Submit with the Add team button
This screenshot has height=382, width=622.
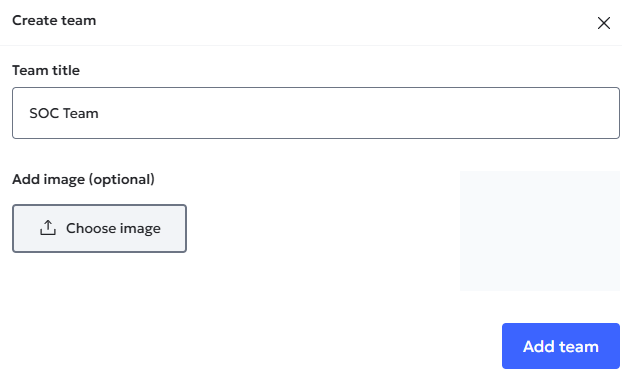click(x=561, y=346)
